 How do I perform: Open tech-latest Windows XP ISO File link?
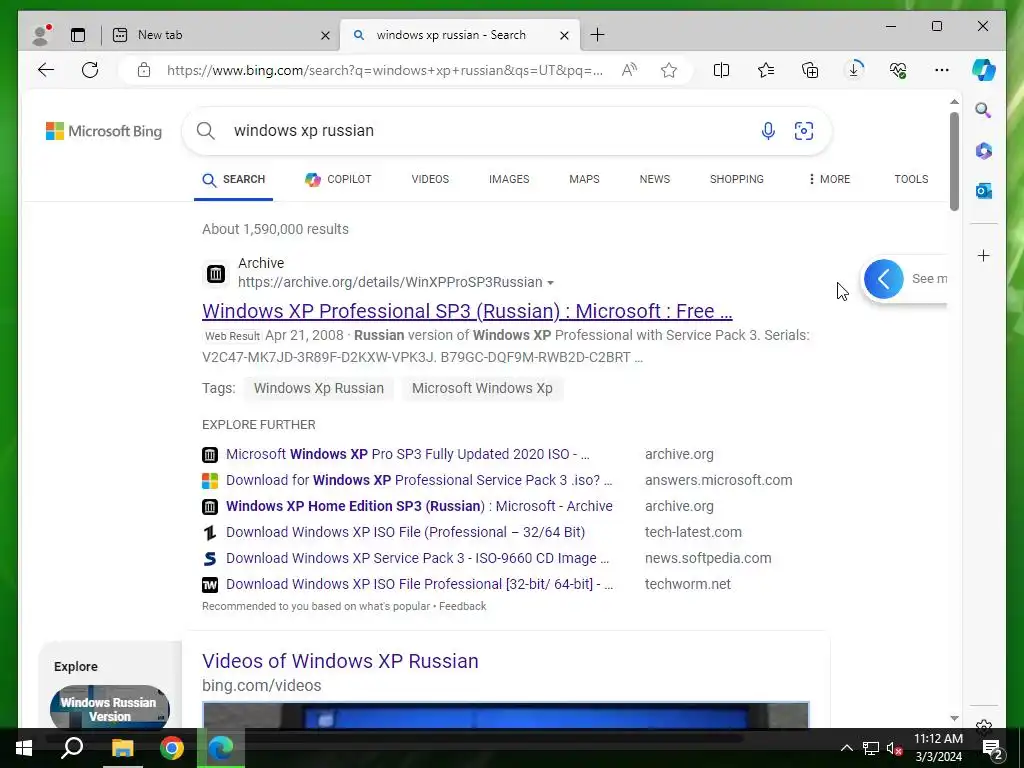coord(406,533)
